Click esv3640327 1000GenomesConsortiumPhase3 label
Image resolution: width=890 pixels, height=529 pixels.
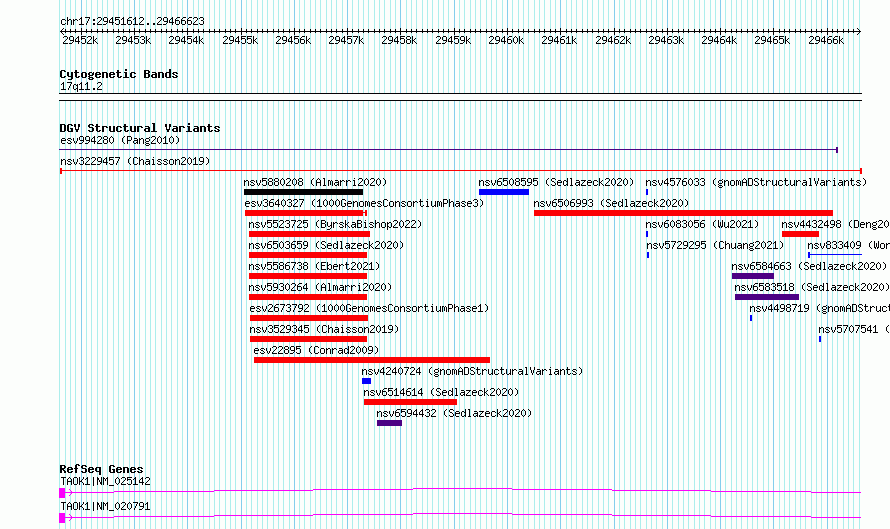click(364, 203)
